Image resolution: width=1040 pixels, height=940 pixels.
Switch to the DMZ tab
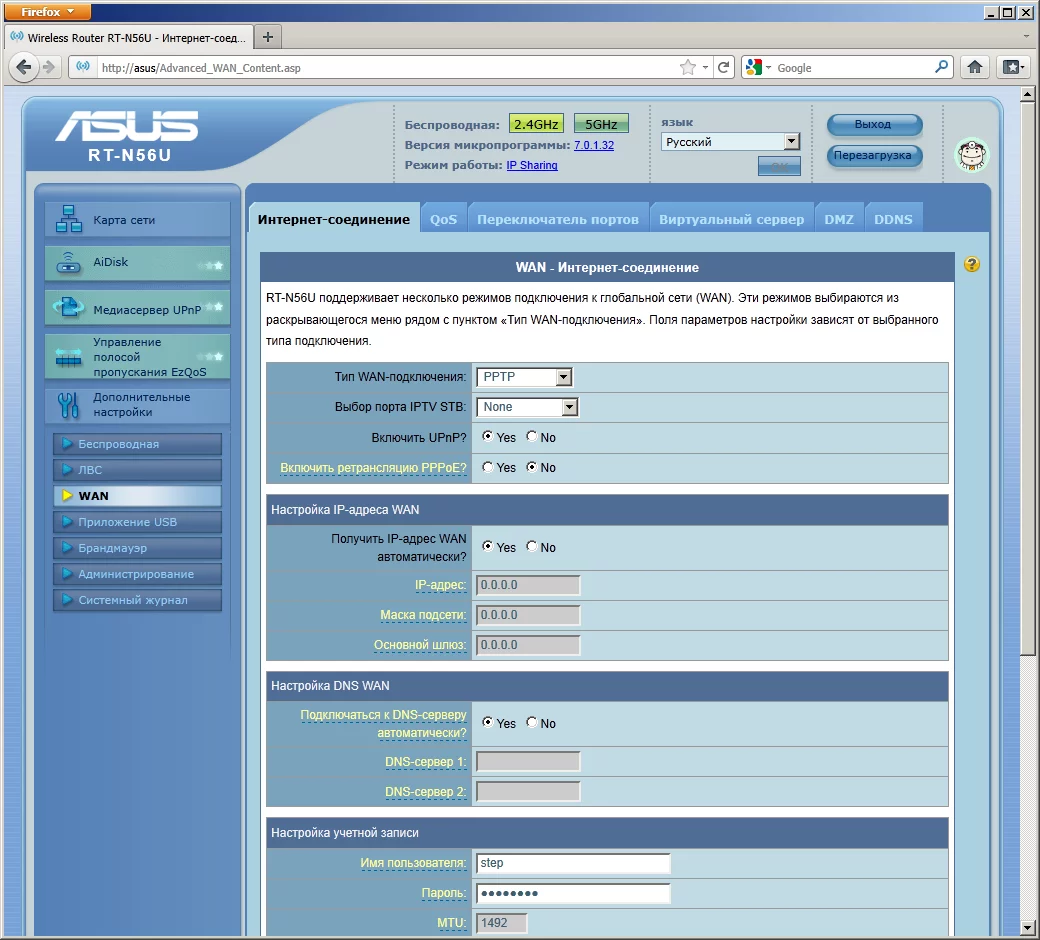tap(839, 219)
